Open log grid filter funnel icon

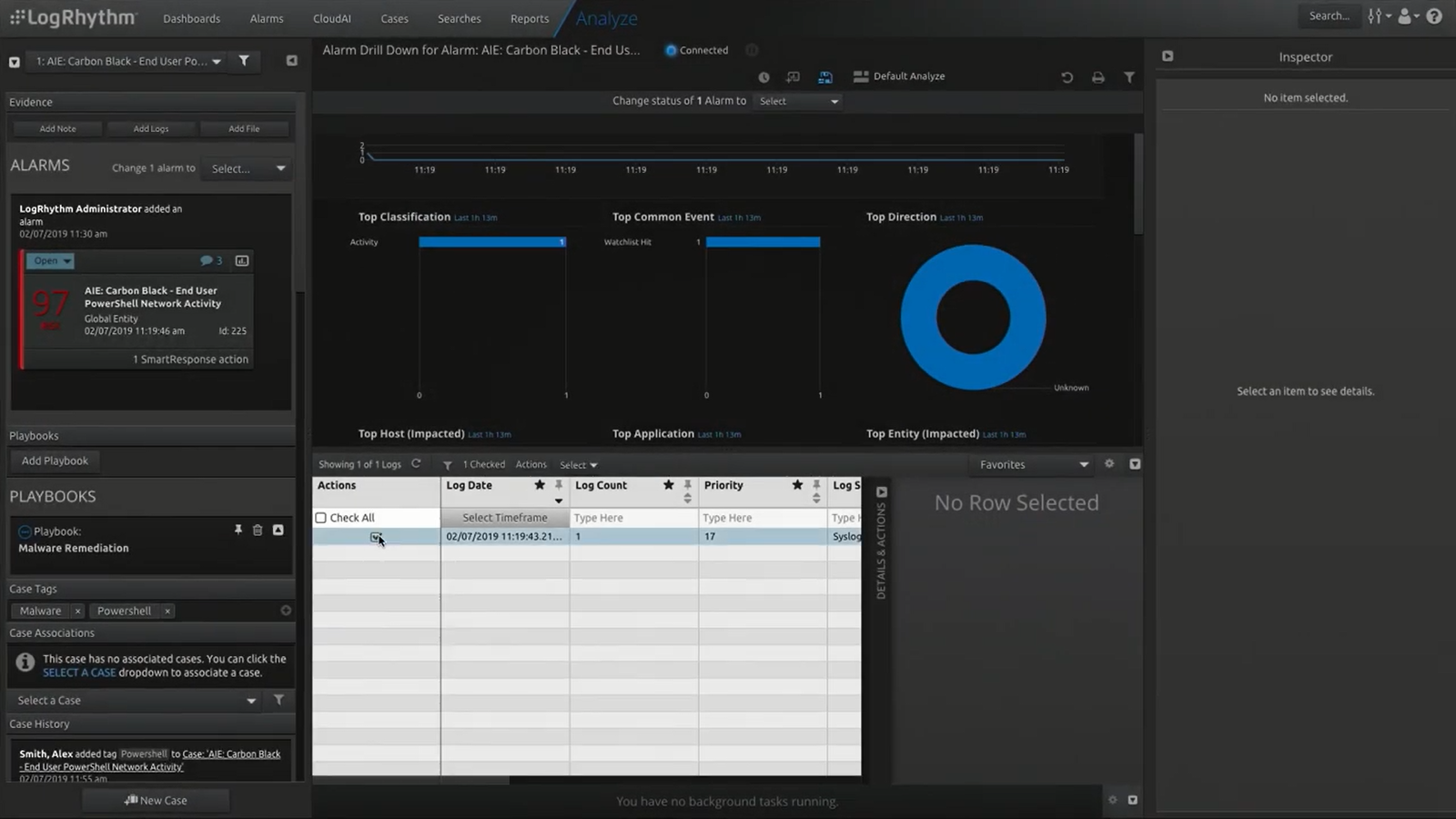tap(448, 465)
